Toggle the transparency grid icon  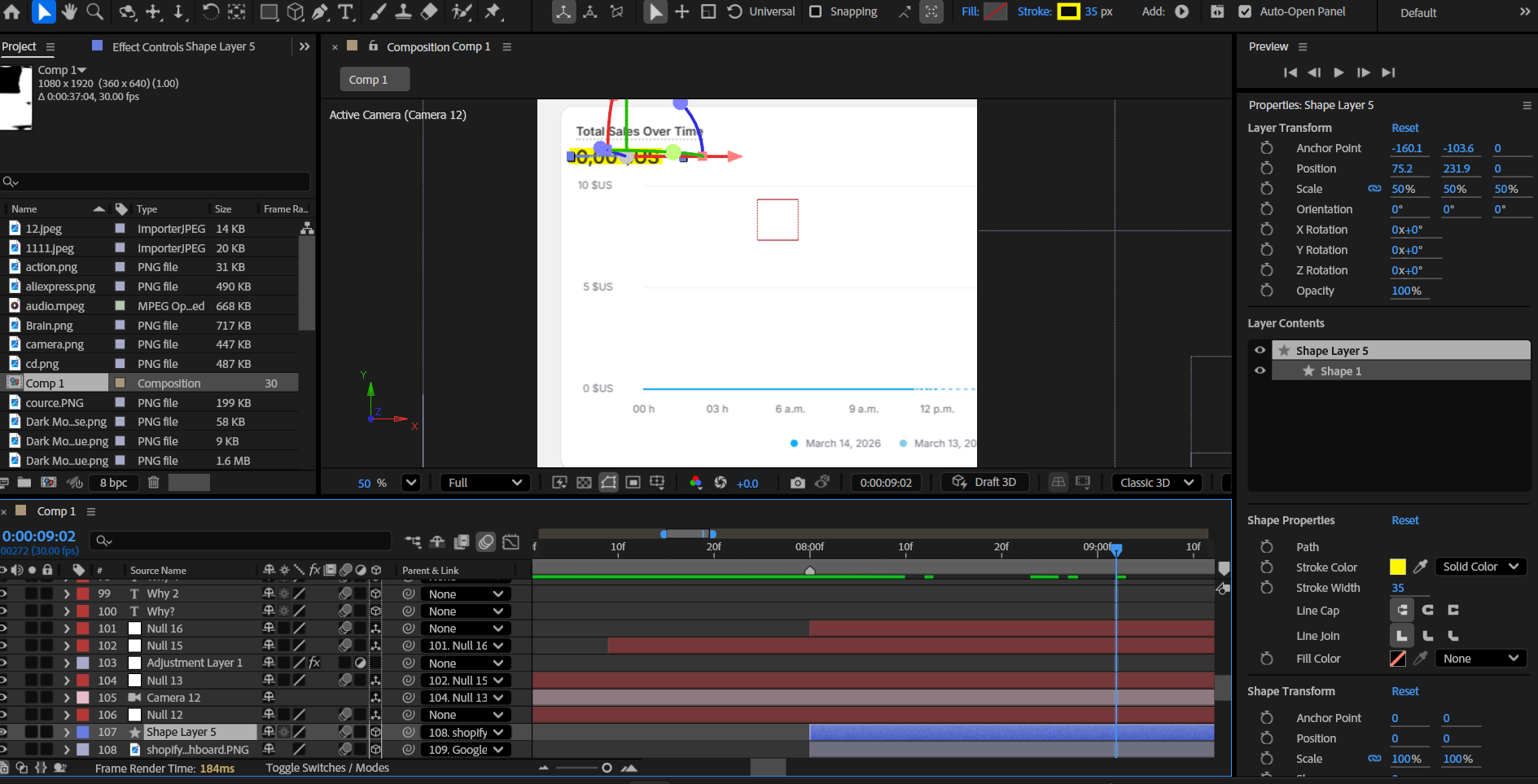coord(584,483)
